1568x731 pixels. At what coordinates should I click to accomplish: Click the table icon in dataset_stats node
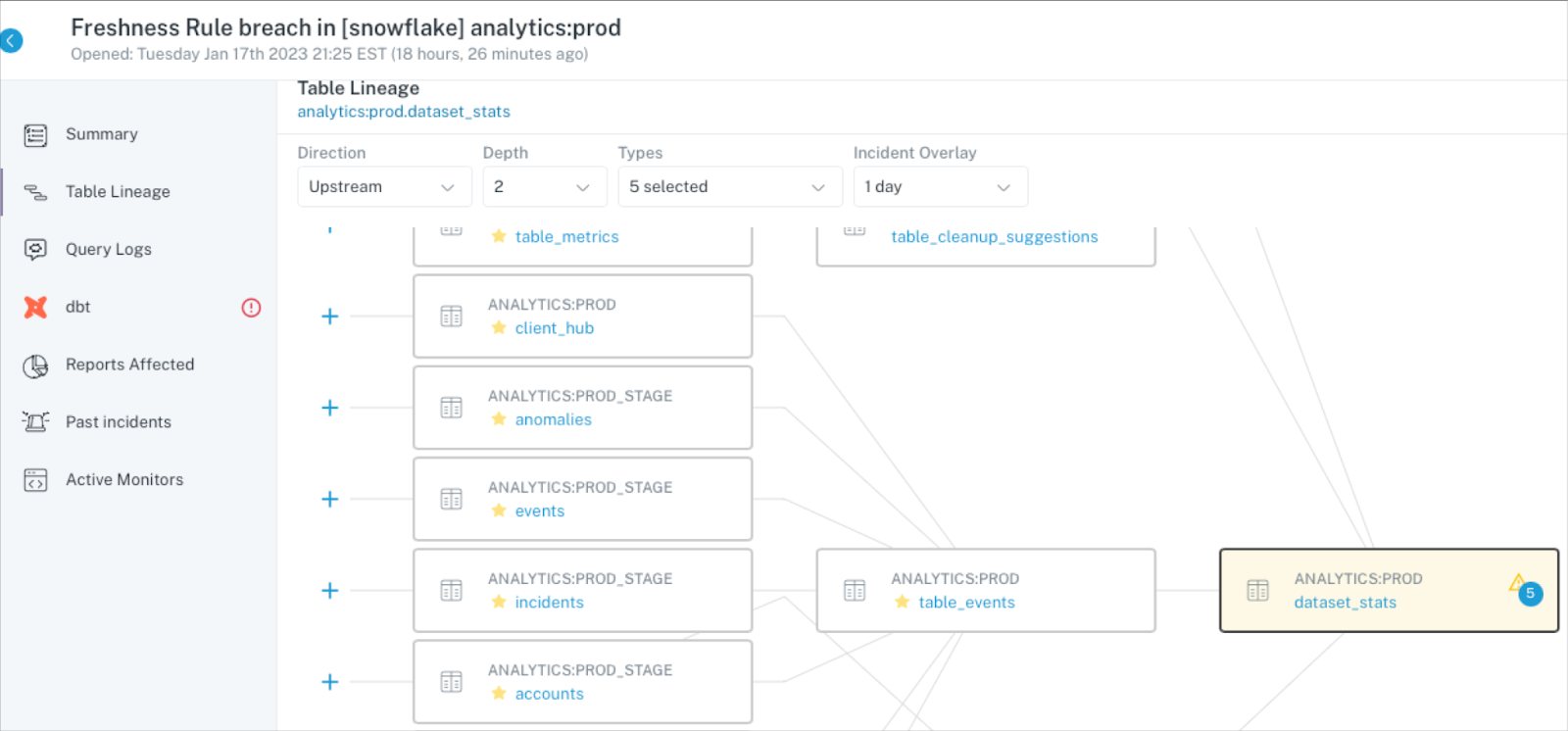pyautogui.click(x=1257, y=590)
